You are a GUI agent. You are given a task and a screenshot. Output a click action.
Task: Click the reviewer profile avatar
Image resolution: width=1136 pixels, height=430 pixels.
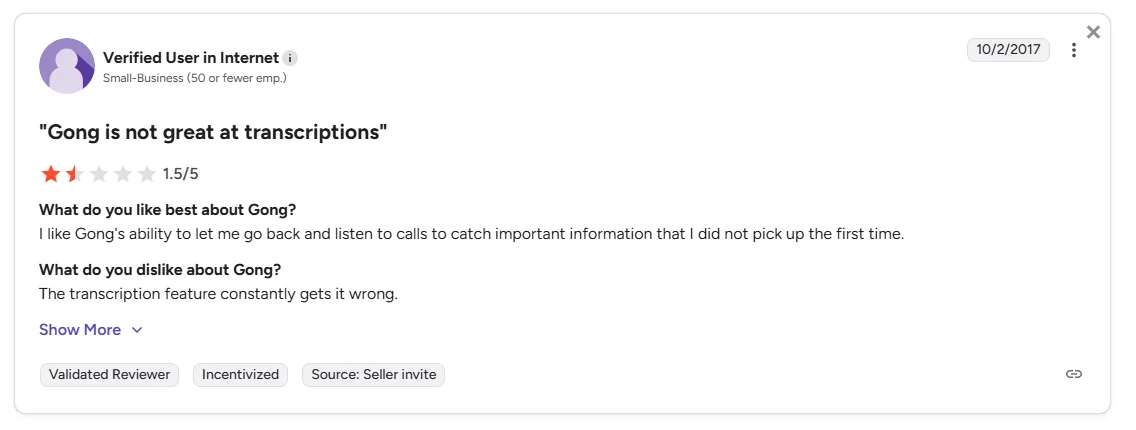[x=67, y=66]
